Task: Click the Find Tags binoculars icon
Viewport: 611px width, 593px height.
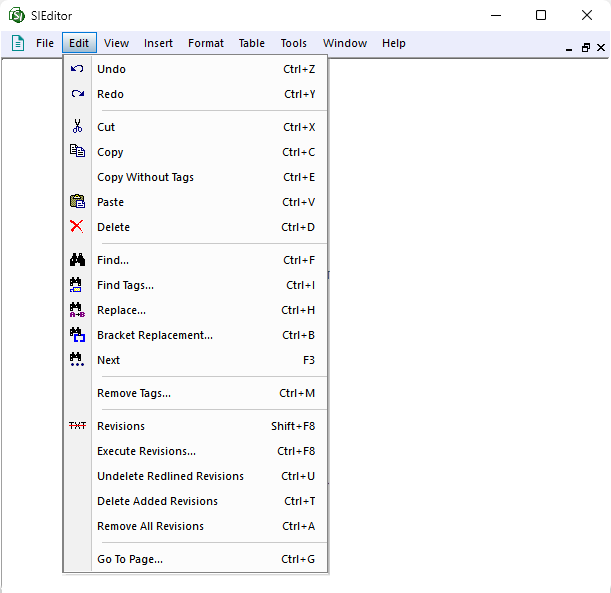Action: click(x=76, y=285)
